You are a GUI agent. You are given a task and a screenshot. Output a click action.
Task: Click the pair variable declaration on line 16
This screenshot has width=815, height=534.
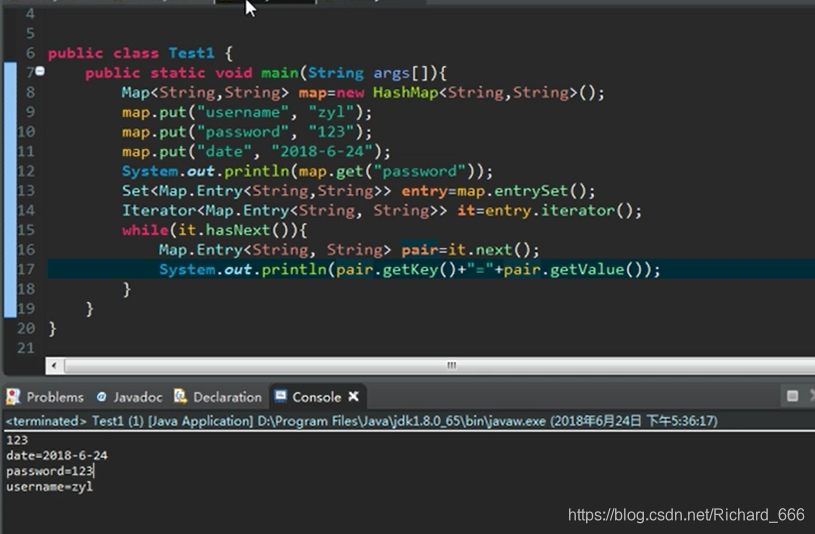[x=420, y=250]
